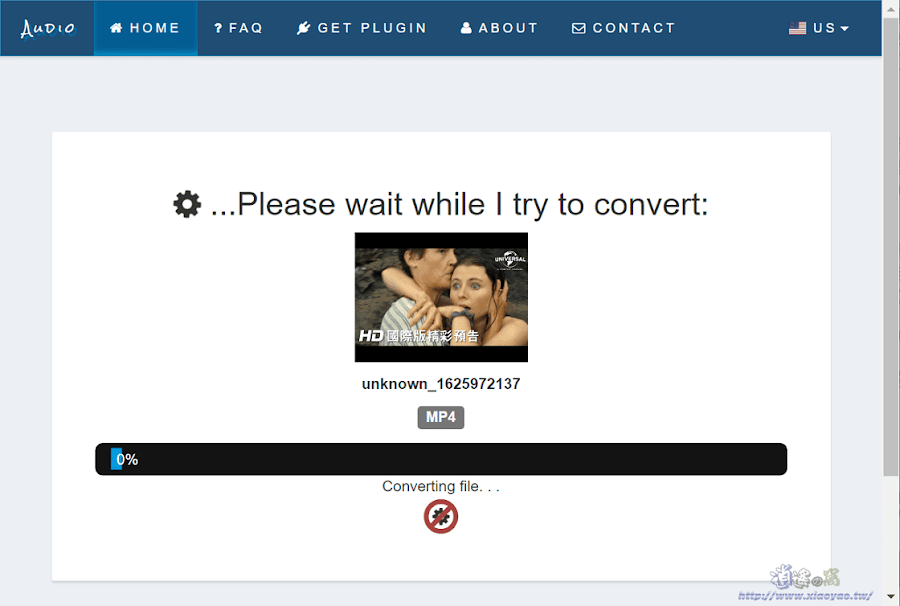Open the HOME menu item

(145, 28)
